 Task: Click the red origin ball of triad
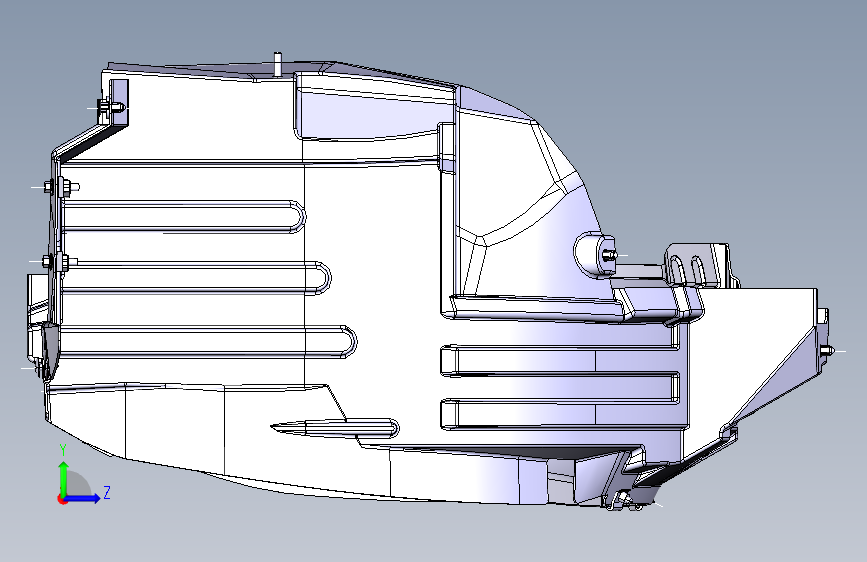(x=61, y=499)
